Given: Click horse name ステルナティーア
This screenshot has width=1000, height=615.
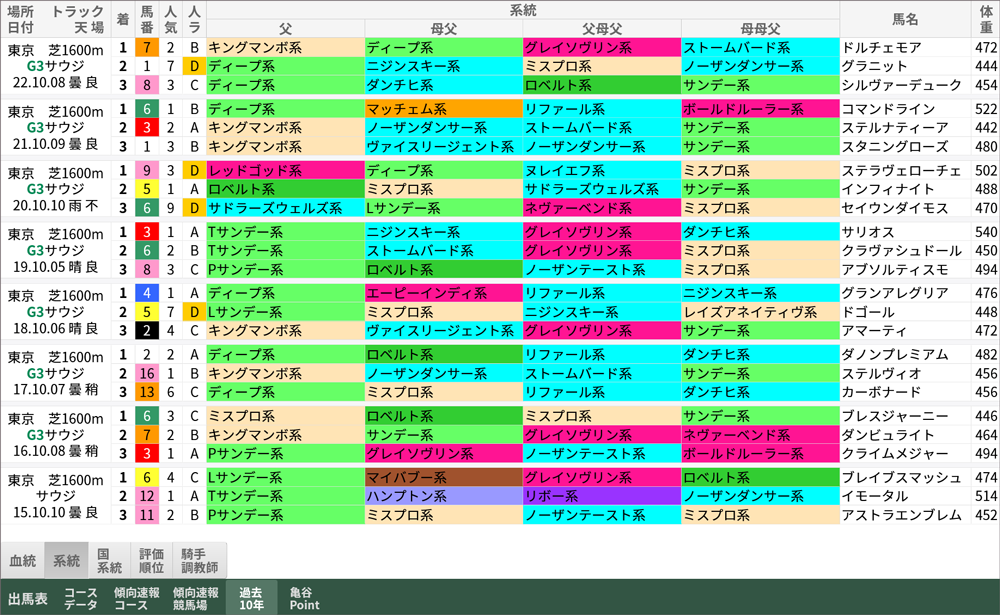Looking at the screenshot, I should (x=895, y=128).
